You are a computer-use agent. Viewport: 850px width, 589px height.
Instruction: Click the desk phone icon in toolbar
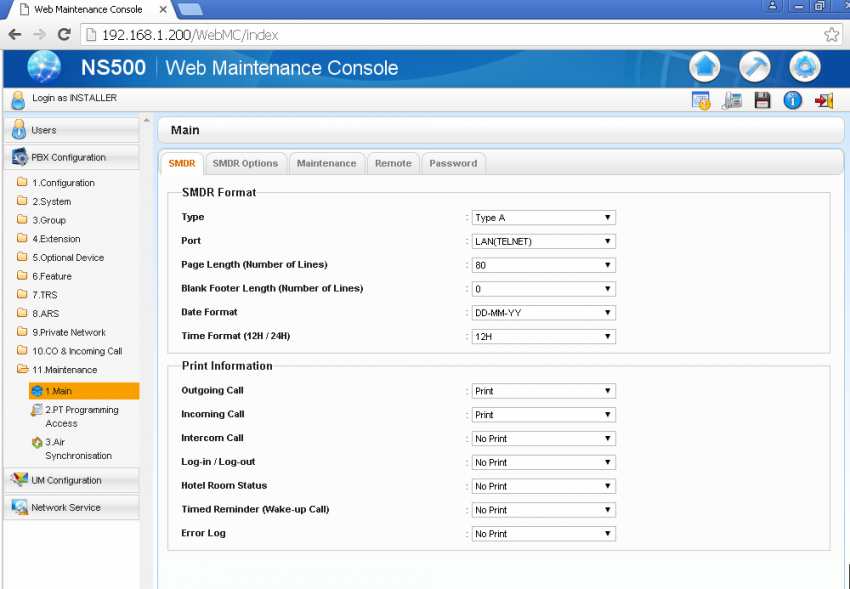click(732, 100)
